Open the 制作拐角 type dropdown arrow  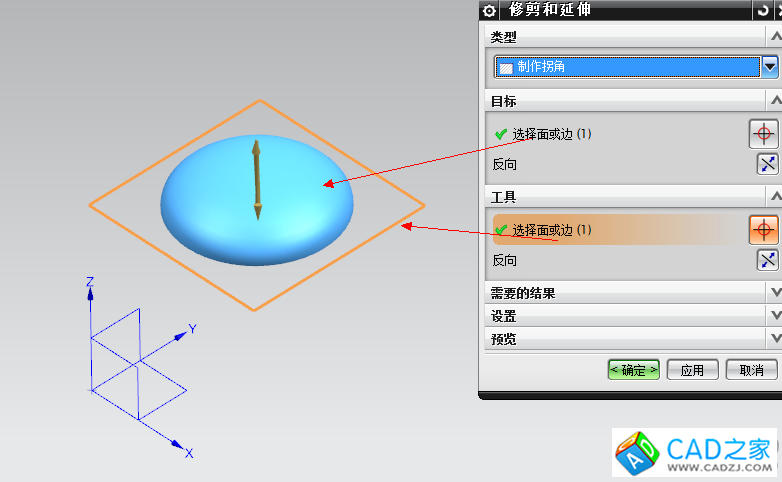770,67
